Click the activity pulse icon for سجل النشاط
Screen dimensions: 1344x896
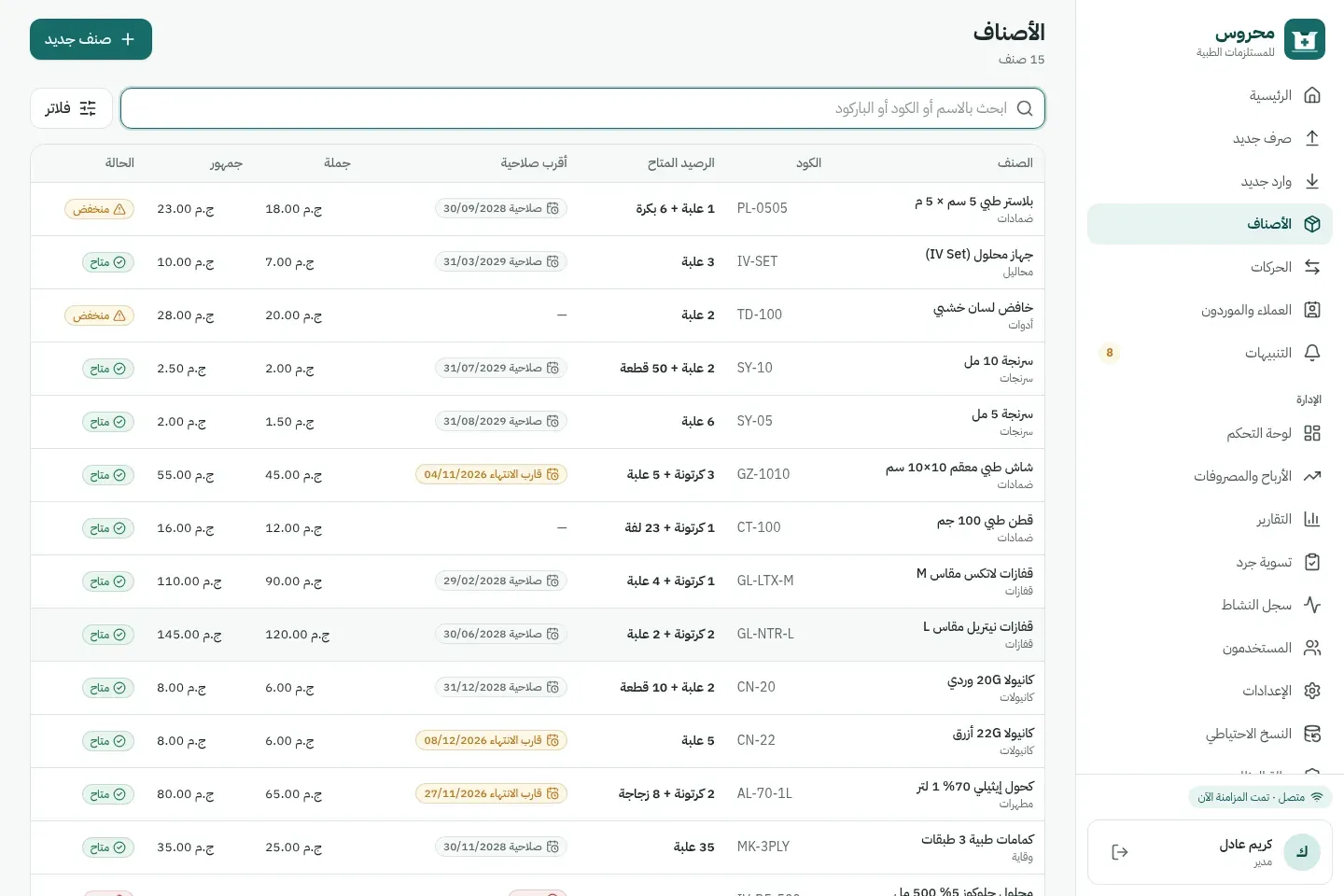1311,605
